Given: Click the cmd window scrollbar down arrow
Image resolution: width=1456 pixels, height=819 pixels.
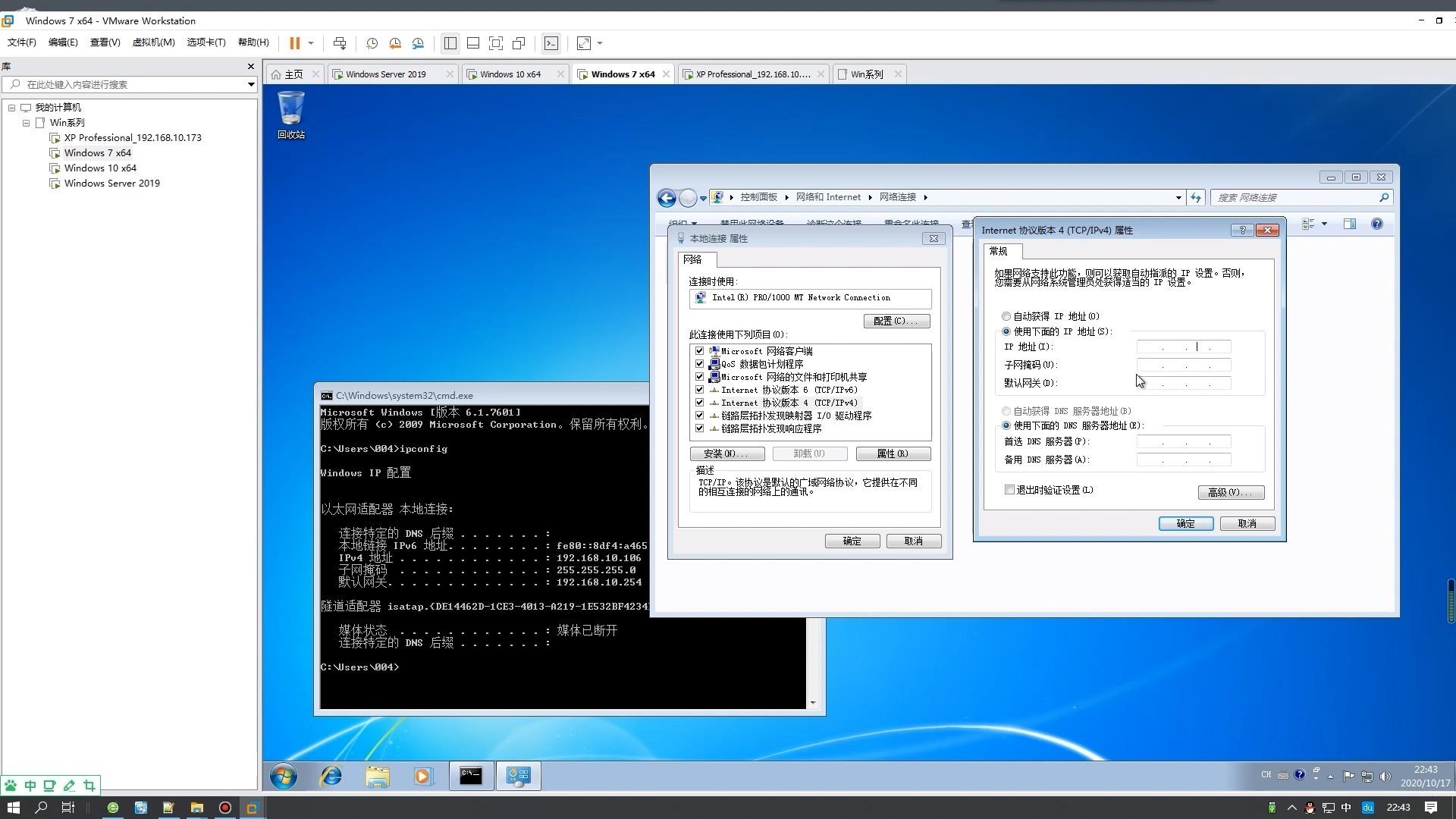Looking at the screenshot, I should tap(812, 702).
